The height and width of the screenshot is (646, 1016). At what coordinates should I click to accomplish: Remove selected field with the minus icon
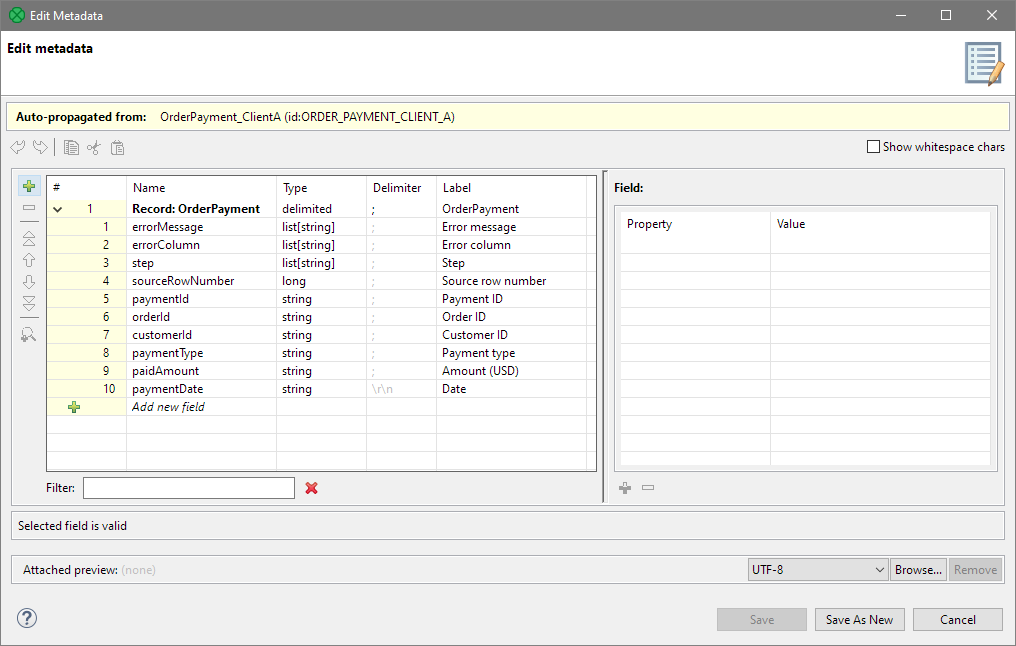pyautogui.click(x=29, y=208)
